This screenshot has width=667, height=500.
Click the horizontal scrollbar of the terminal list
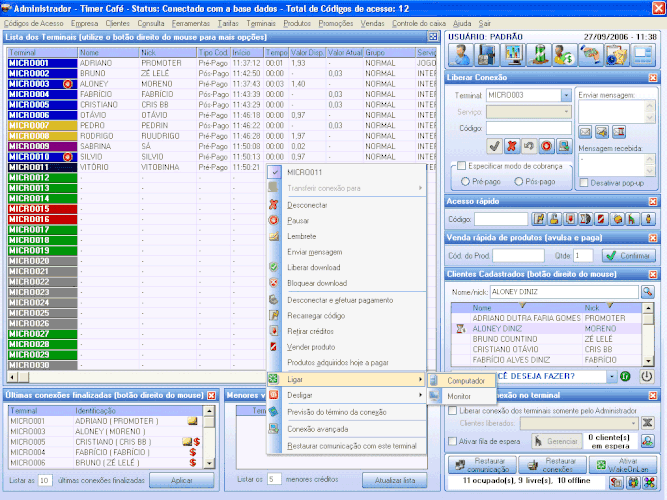[136, 377]
